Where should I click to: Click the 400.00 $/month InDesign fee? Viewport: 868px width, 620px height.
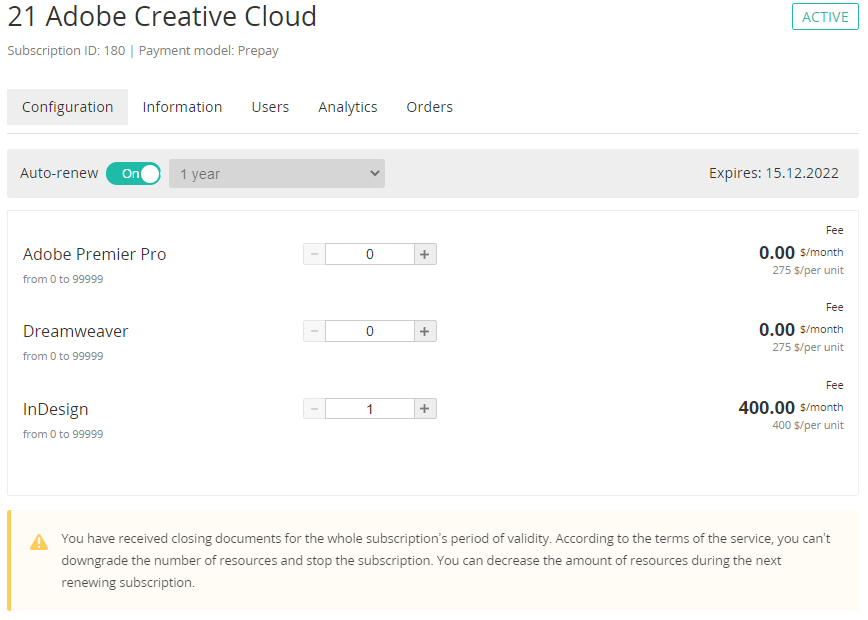point(791,408)
